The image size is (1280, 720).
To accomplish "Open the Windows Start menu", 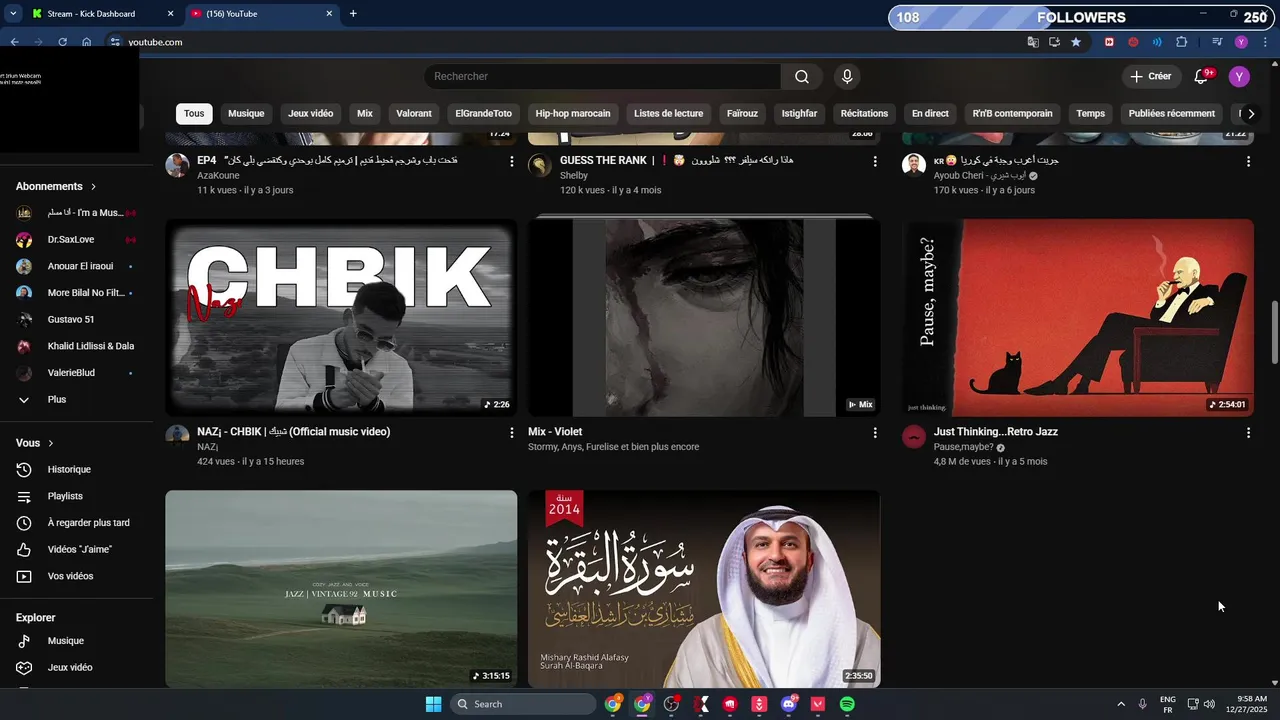I will pyautogui.click(x=433, y=704).
